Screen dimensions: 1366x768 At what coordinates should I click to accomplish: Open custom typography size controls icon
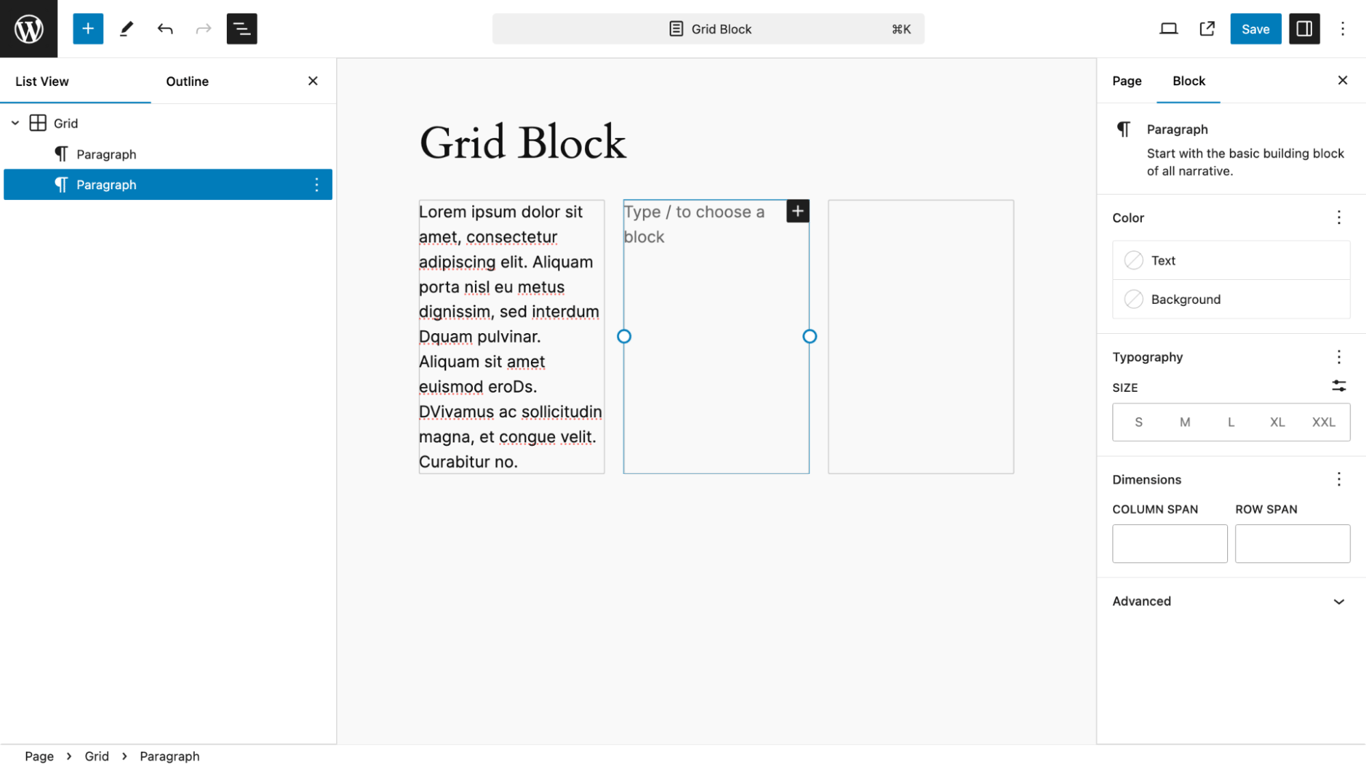[x=1338, y=385]
